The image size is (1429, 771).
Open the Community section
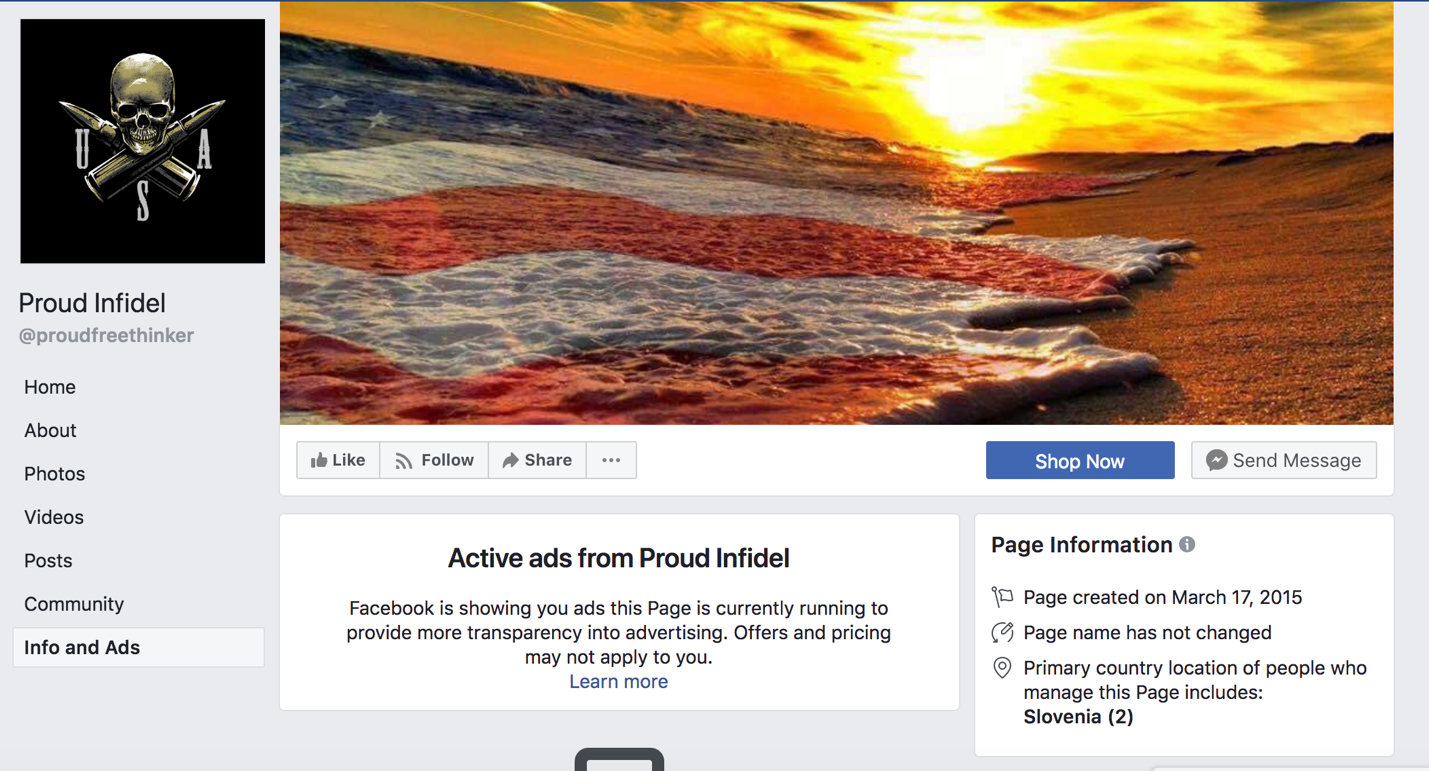(74, 604)
